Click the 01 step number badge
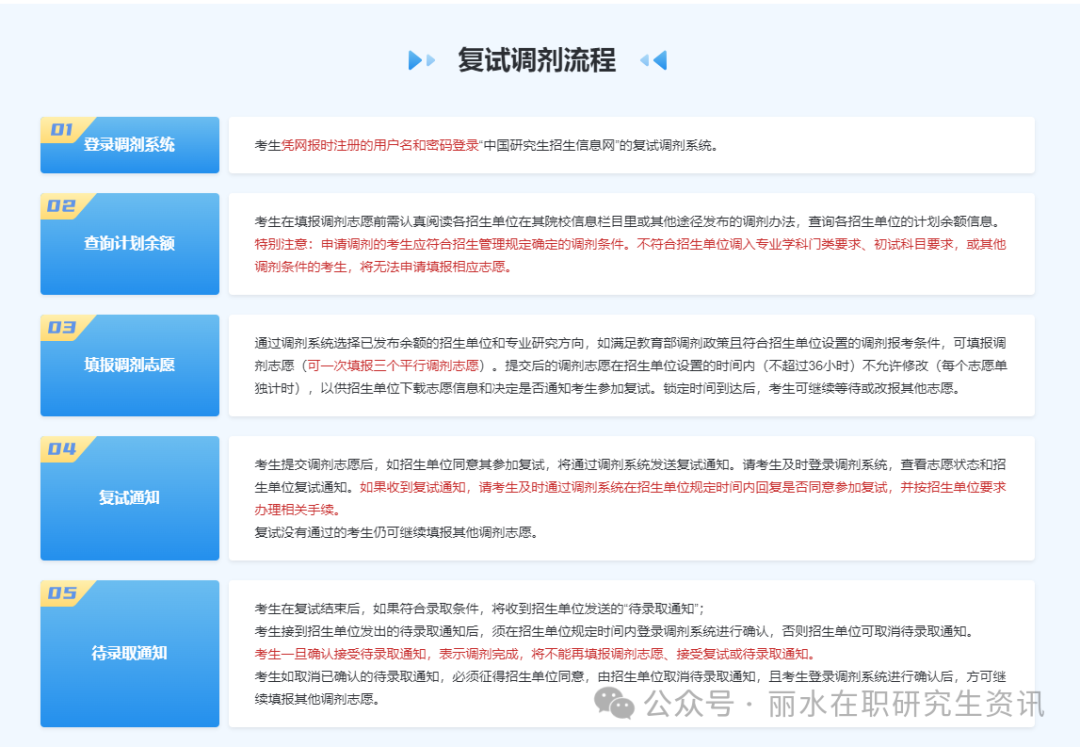Image resolution: width=1080 pixels, height=747 pixels. [x=62, y=129]
